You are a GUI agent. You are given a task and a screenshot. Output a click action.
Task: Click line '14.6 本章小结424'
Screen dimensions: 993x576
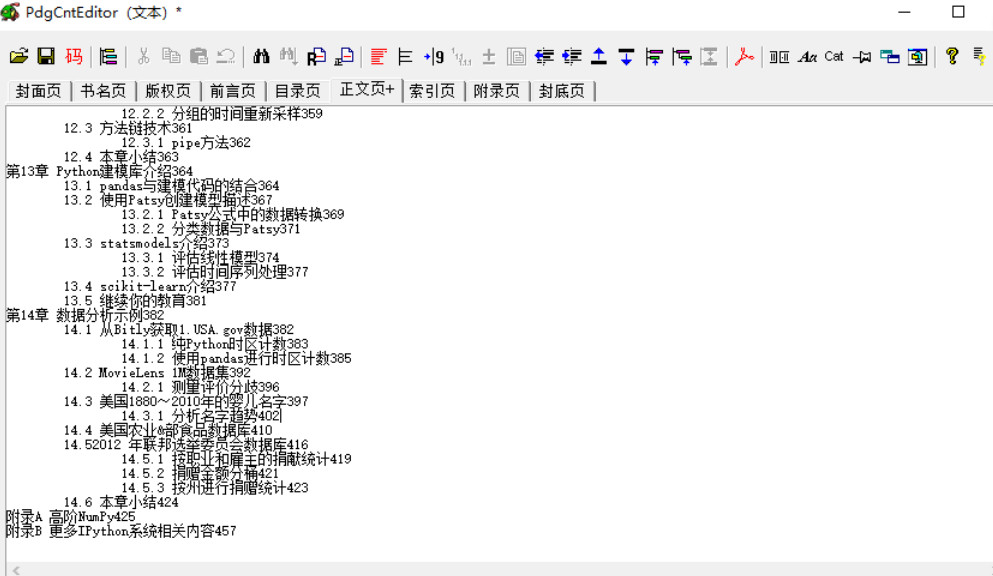[x=121, y=503]
